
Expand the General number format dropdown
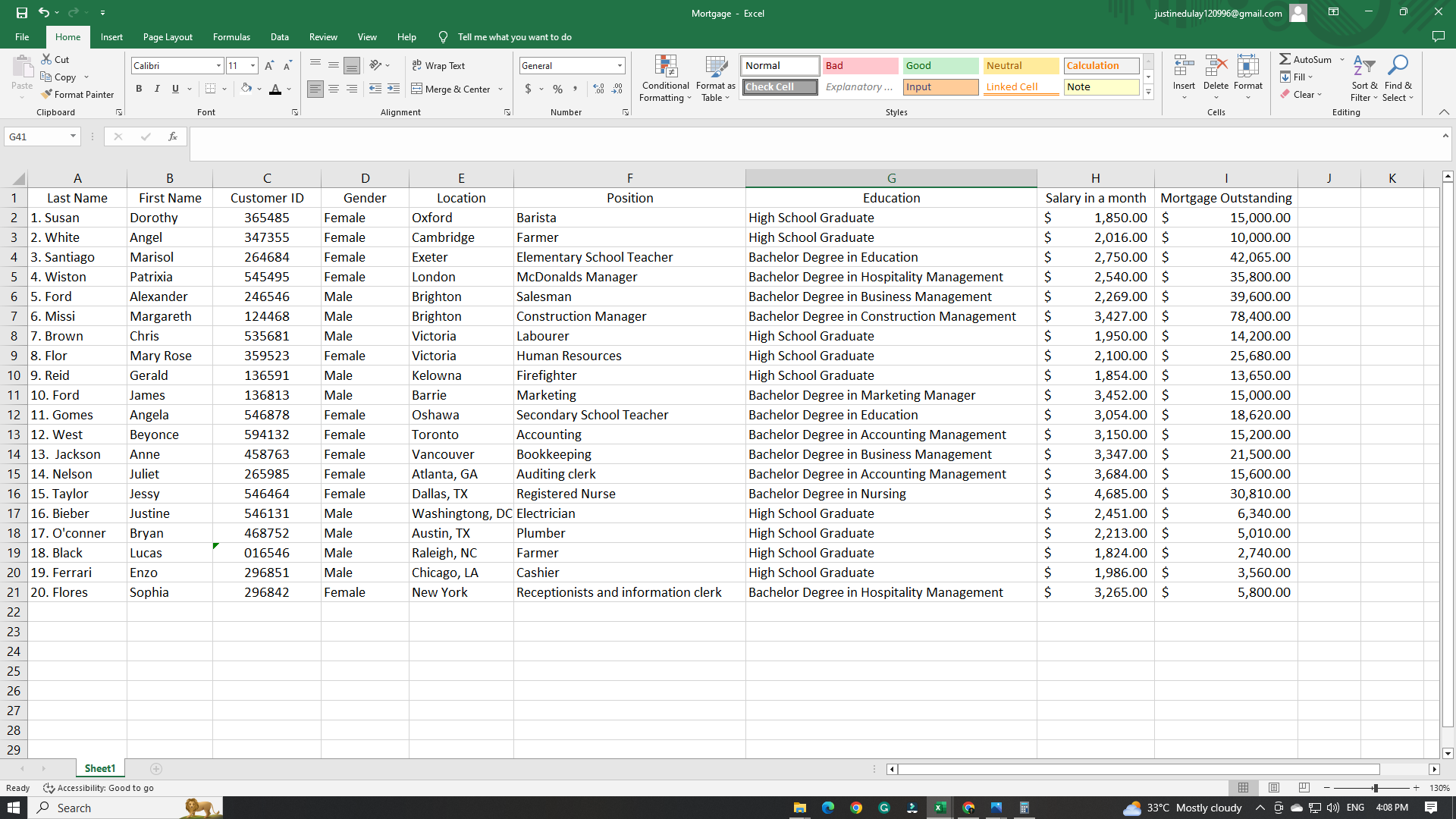coord(620,66)
